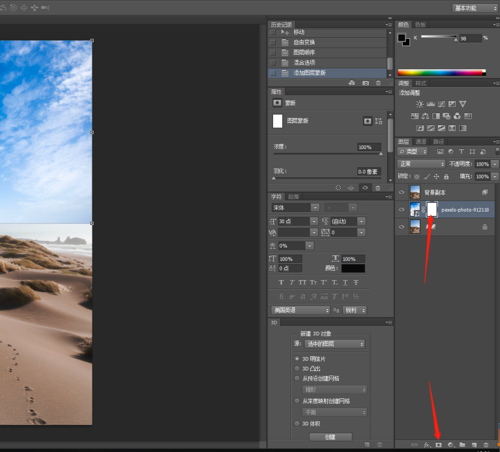Select the 3D 体积 radio option
The image size is (500, 452).
(x=297, y=423)
